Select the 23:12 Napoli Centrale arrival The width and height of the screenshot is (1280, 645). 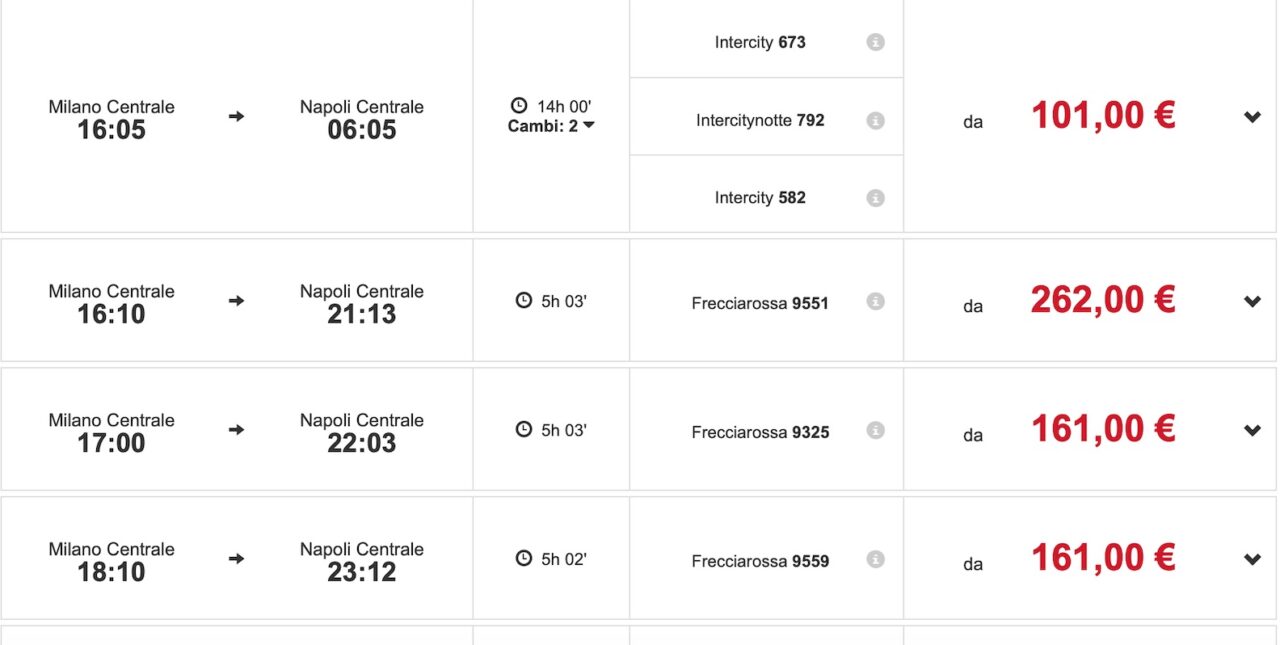pos(362,561)
